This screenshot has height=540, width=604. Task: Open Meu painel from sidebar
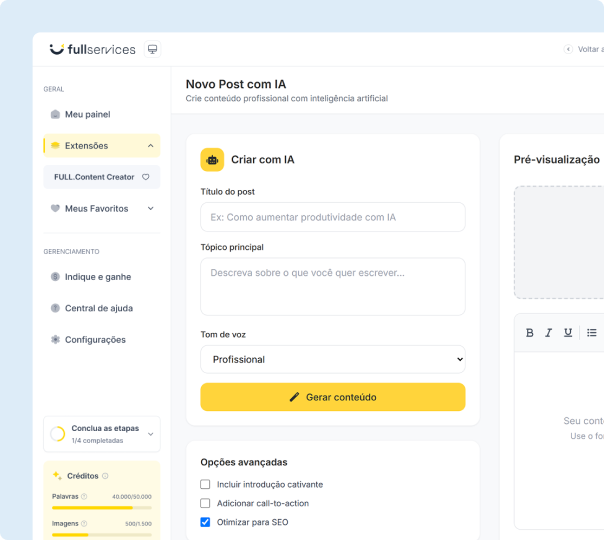point(87,114)
